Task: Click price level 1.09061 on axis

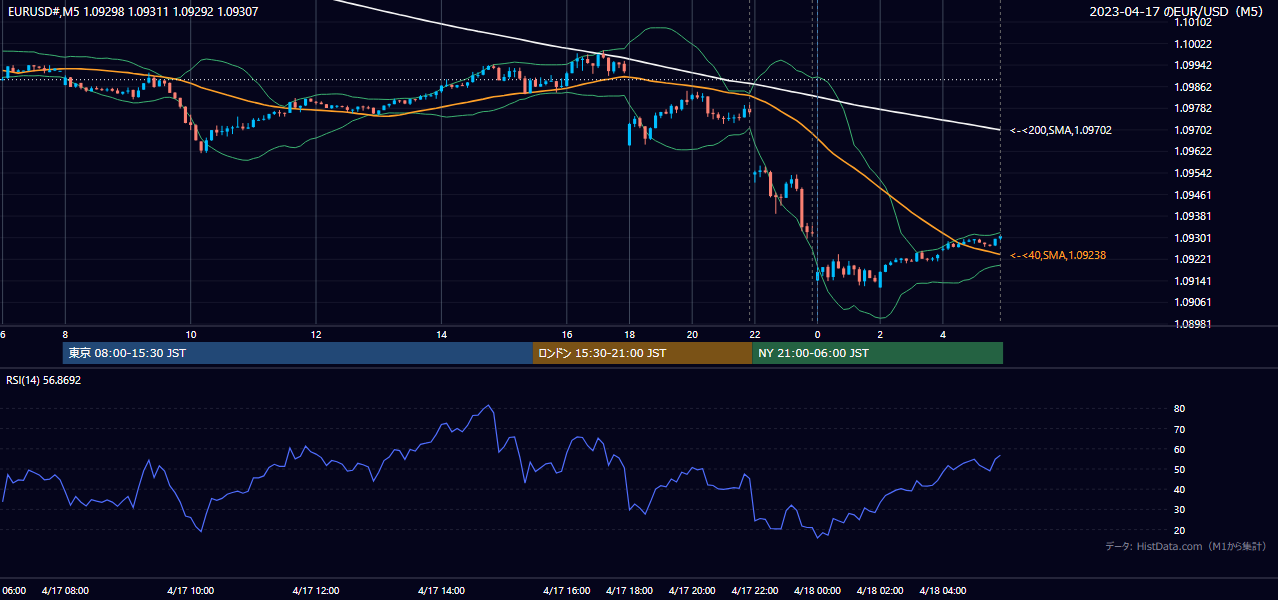Action: [1194, 302]
